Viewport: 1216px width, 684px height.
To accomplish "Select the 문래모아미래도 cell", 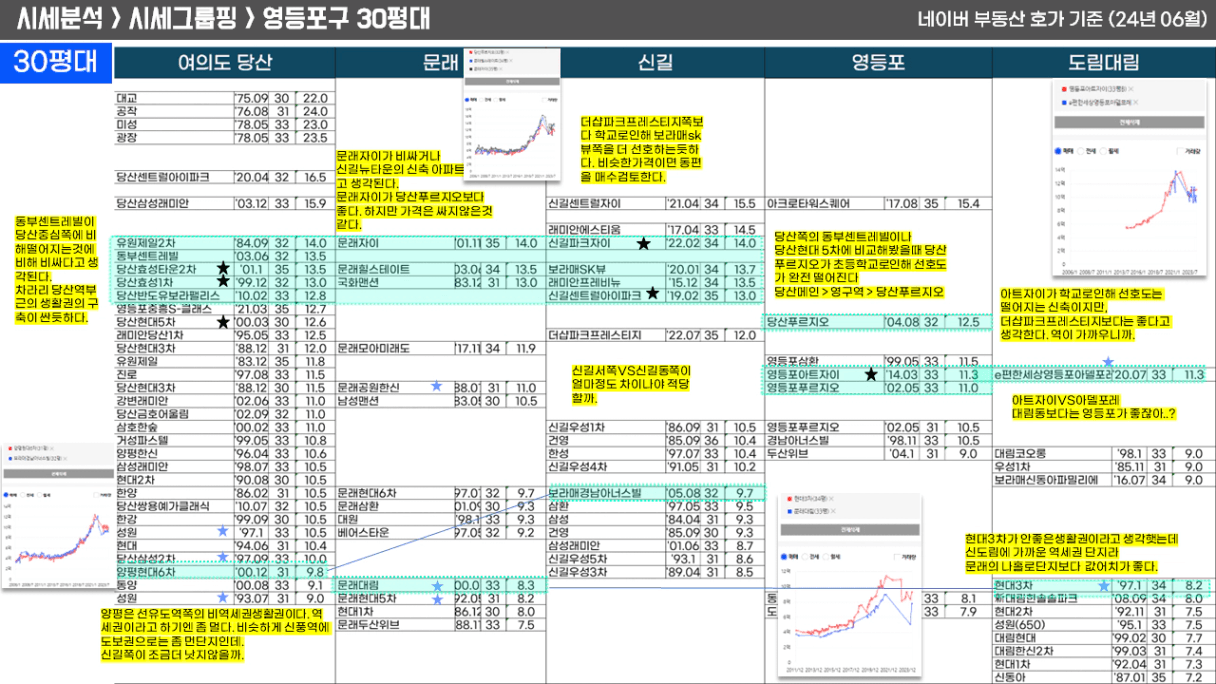I will (394, 348).
